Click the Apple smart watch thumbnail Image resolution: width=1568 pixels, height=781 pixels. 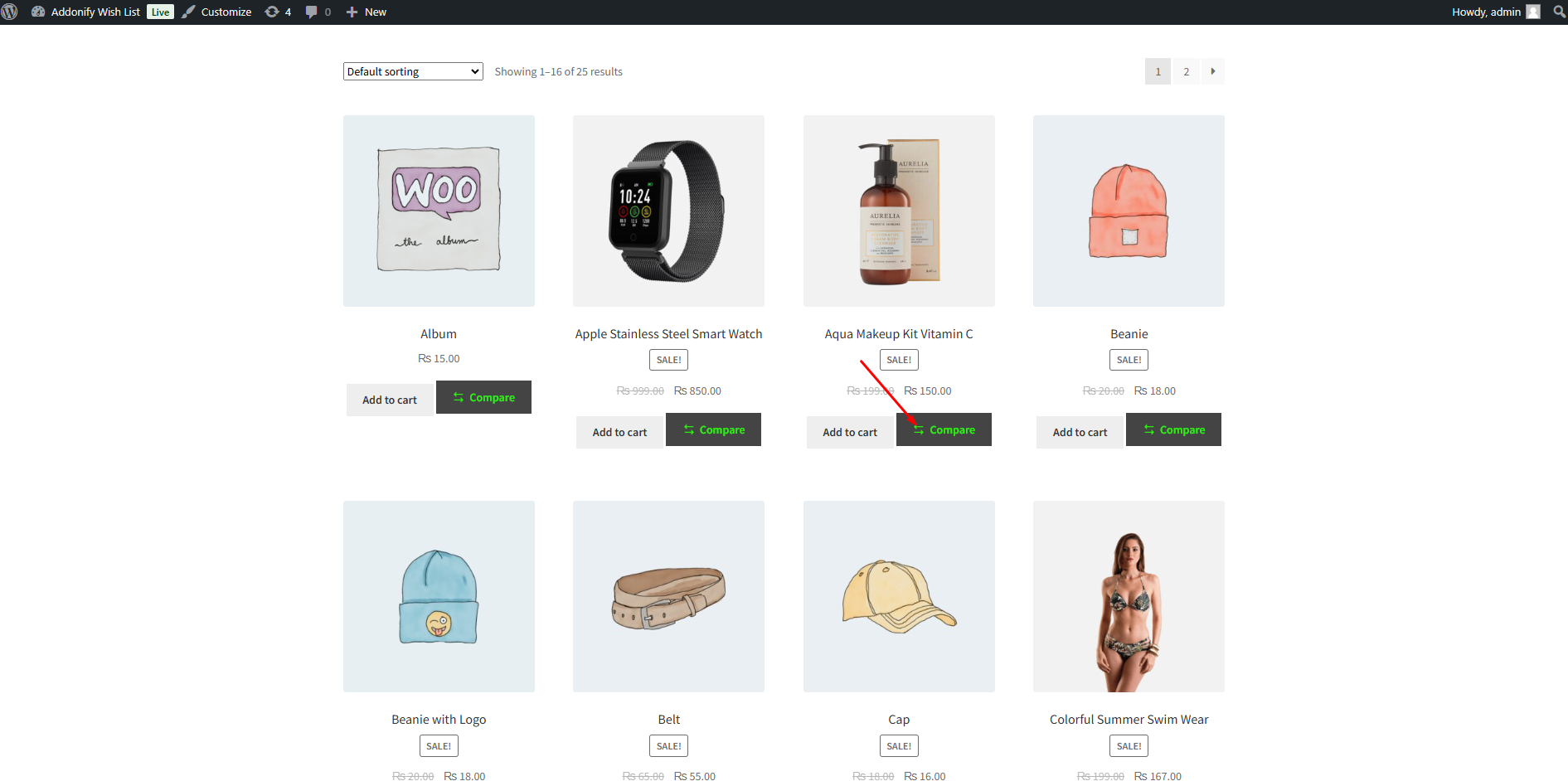(x=668, y=211)
